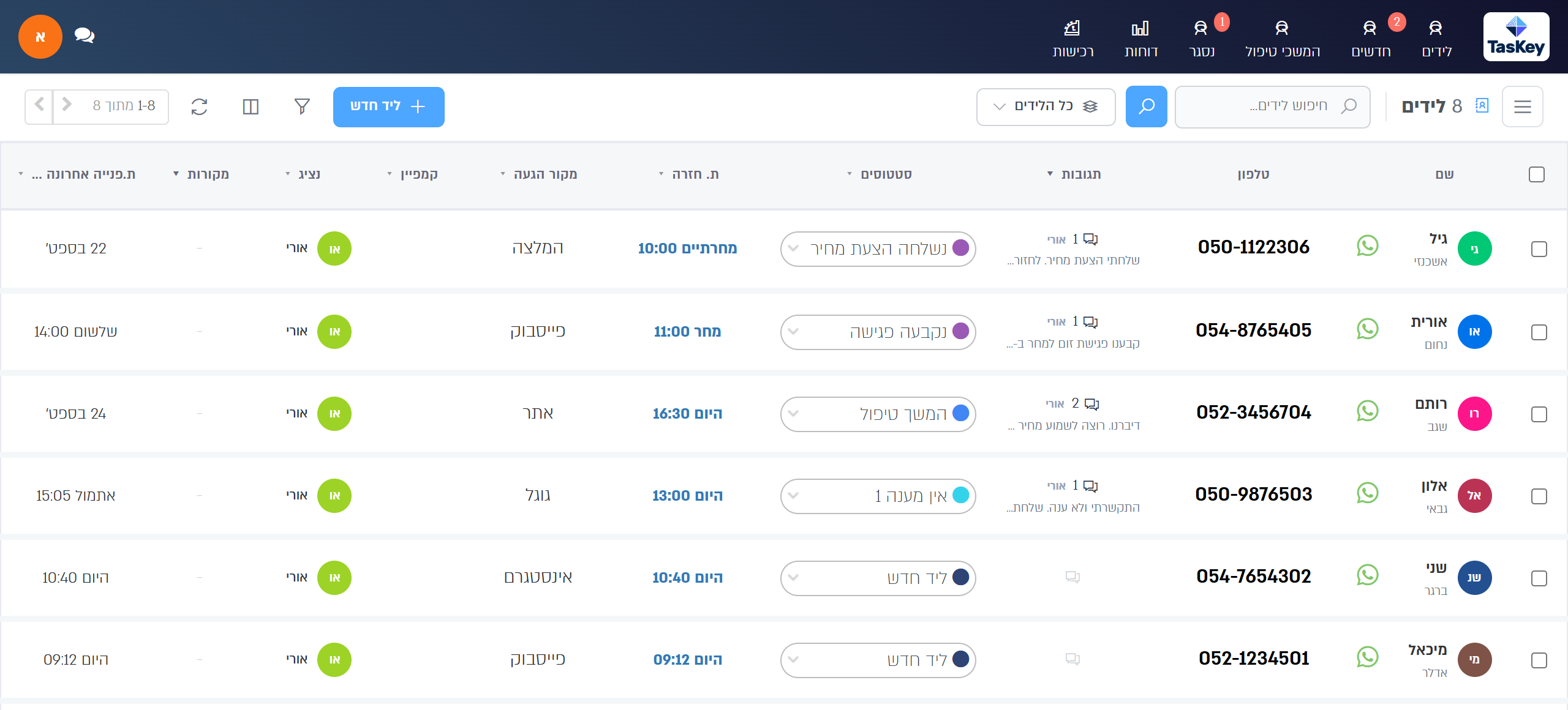This screenshot has height=710, width=1568.
Task: Toggle the select-all checkbox in header
Action: (x=1537, y=174)
